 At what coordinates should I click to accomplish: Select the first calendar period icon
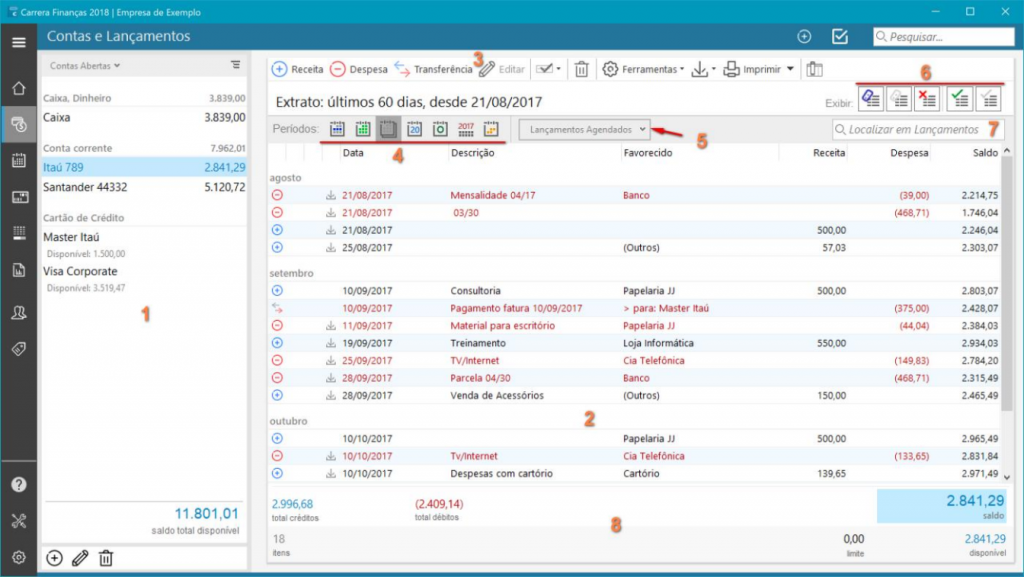click(337, 129)
